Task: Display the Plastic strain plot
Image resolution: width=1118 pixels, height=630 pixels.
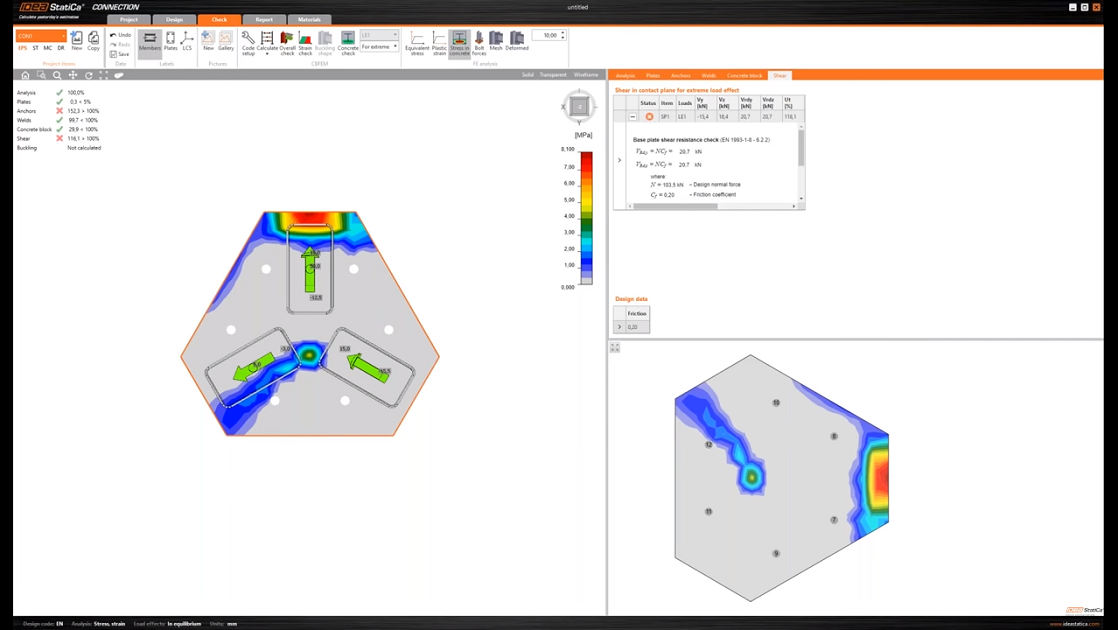Action: click(x=439, y=43)
